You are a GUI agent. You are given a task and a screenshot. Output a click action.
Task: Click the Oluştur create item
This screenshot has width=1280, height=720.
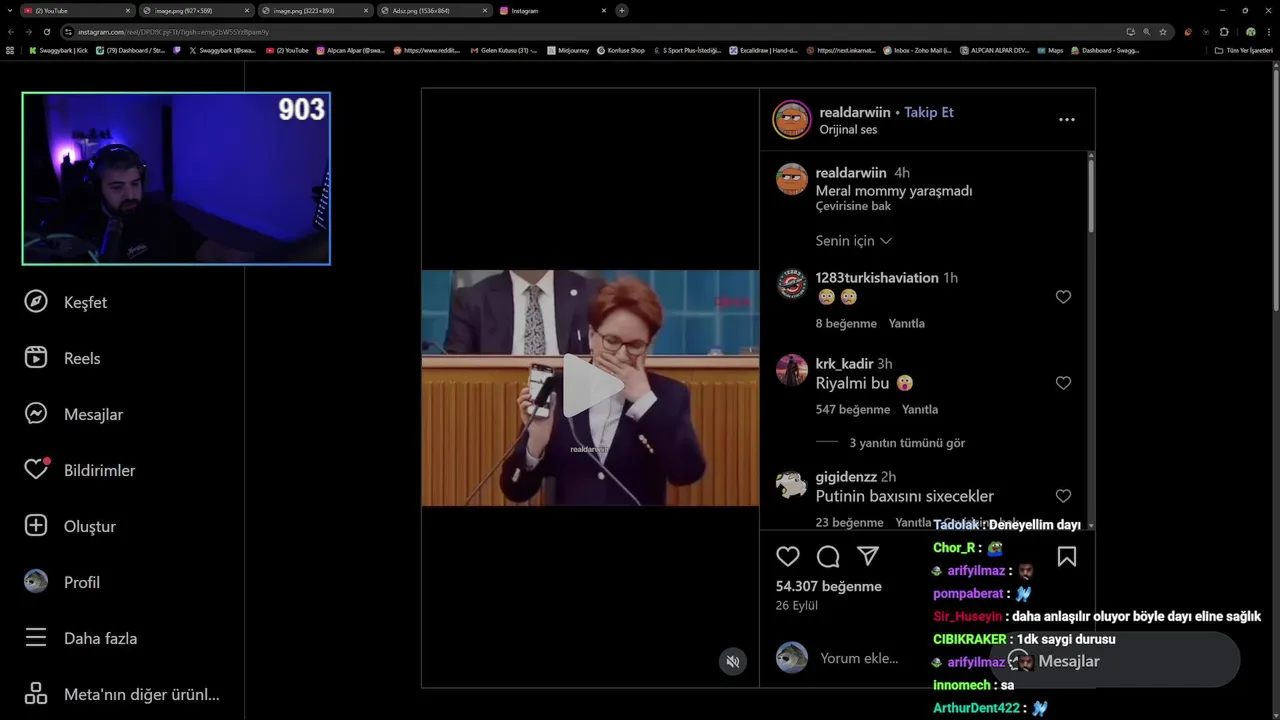pos(70,526)
